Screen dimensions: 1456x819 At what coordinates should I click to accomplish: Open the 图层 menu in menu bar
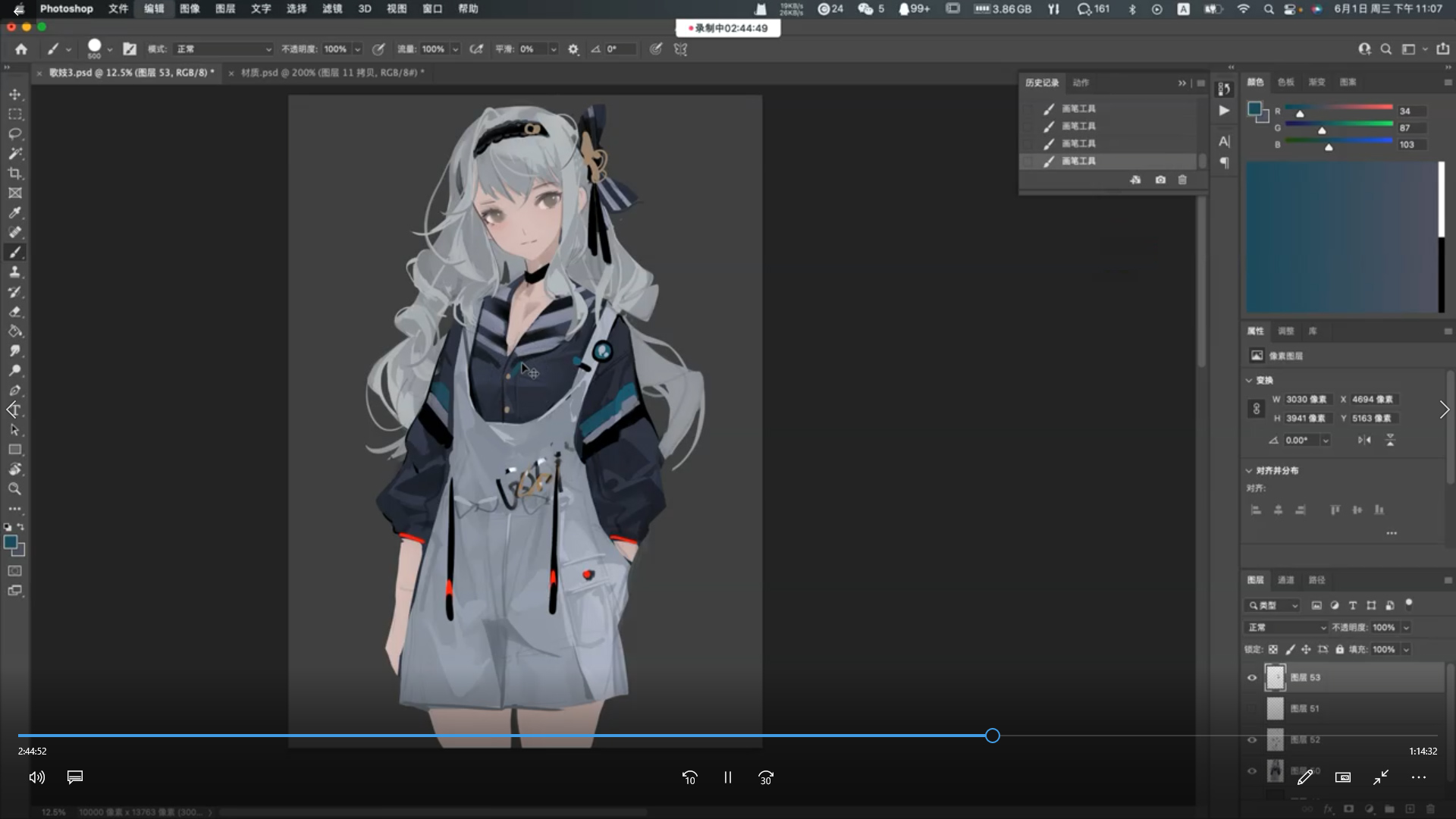pyautogui.click(x=225, y=8)
